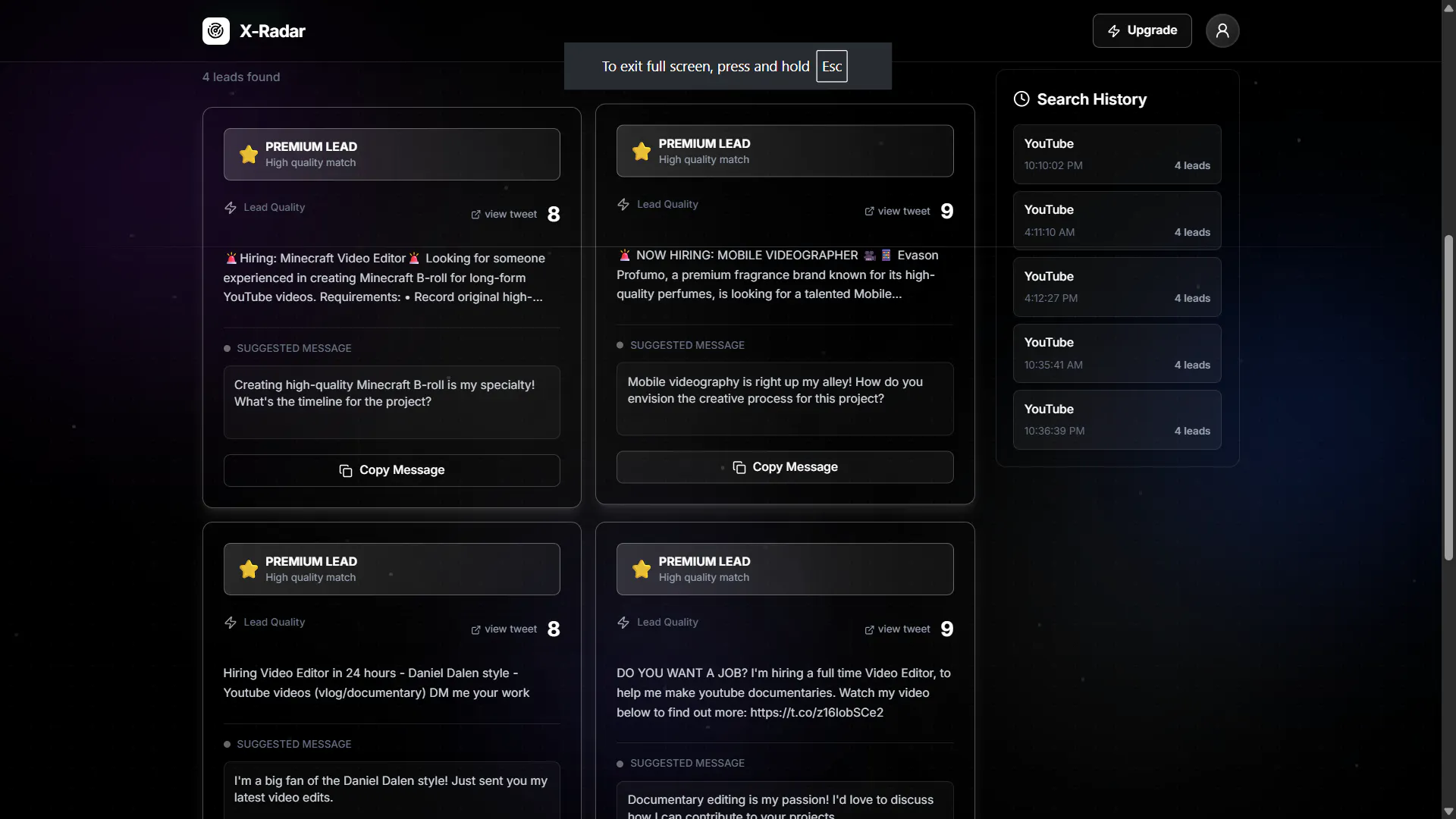Click the Search History clock icon
Screen dimensions: 1456x819
1021,99
